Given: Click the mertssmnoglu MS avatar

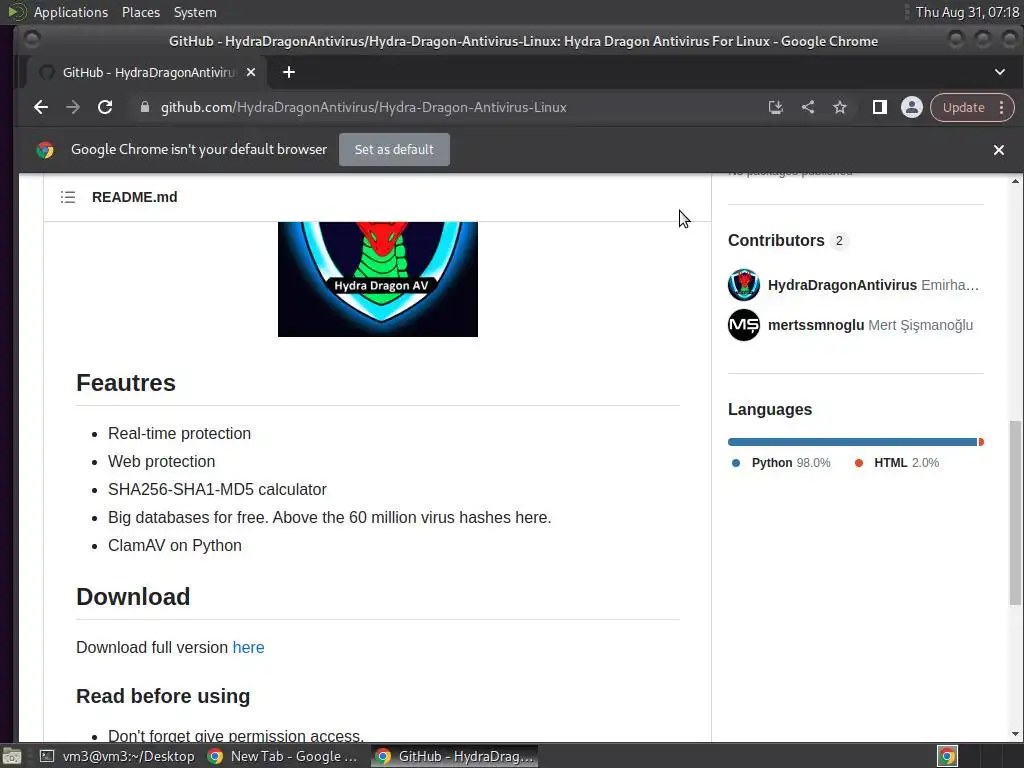Looking at the screenshot, I should pyautogui.click(x=744, y=325).
